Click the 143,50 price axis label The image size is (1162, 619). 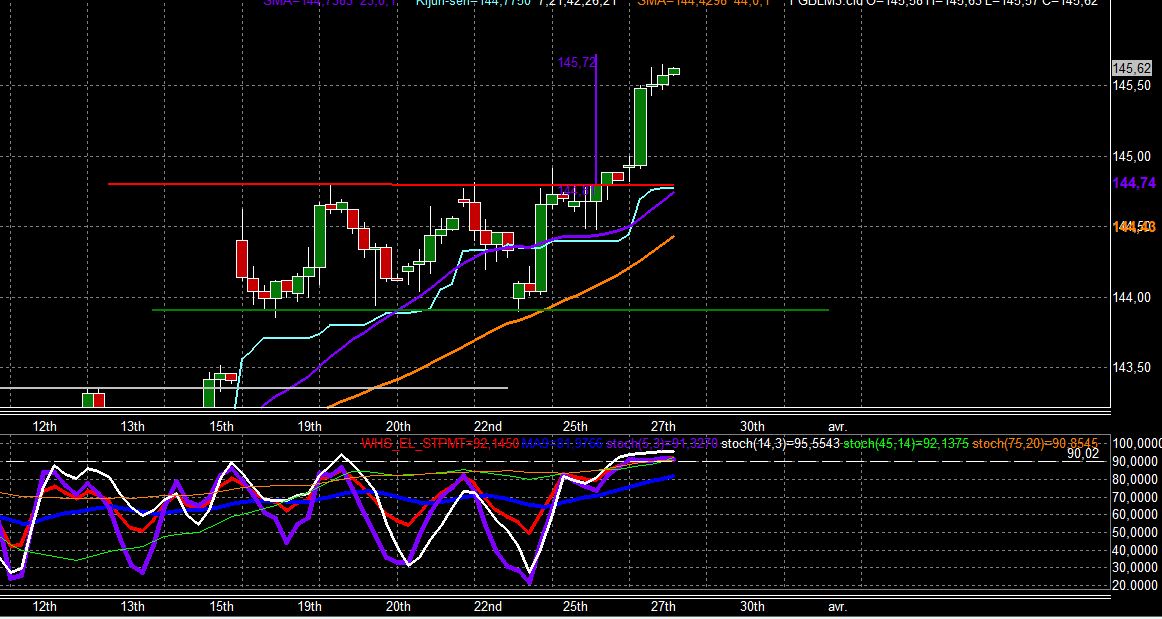coord(1132,368)
